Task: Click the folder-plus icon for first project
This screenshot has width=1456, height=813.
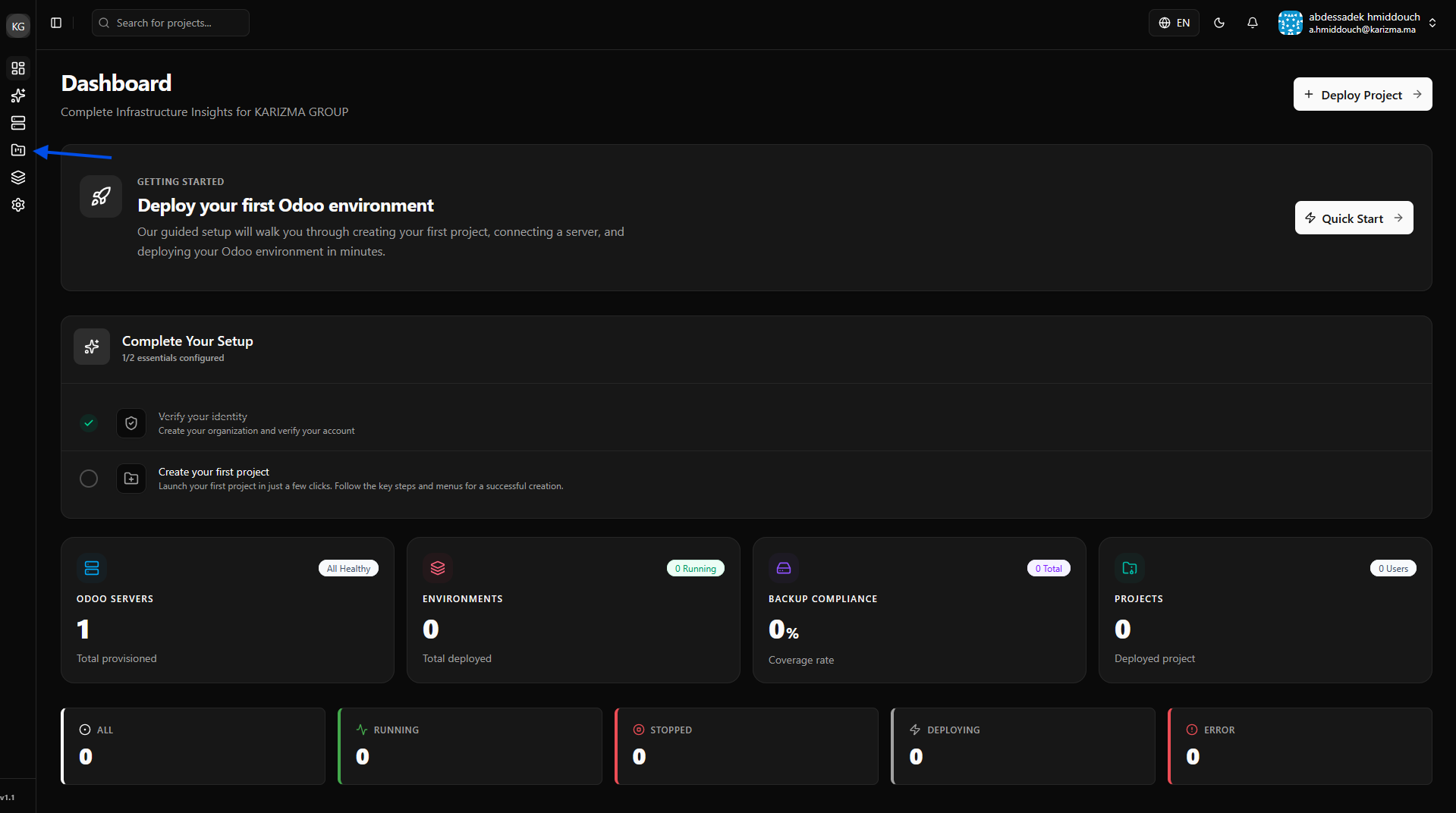Action: [x=131, y=479]
